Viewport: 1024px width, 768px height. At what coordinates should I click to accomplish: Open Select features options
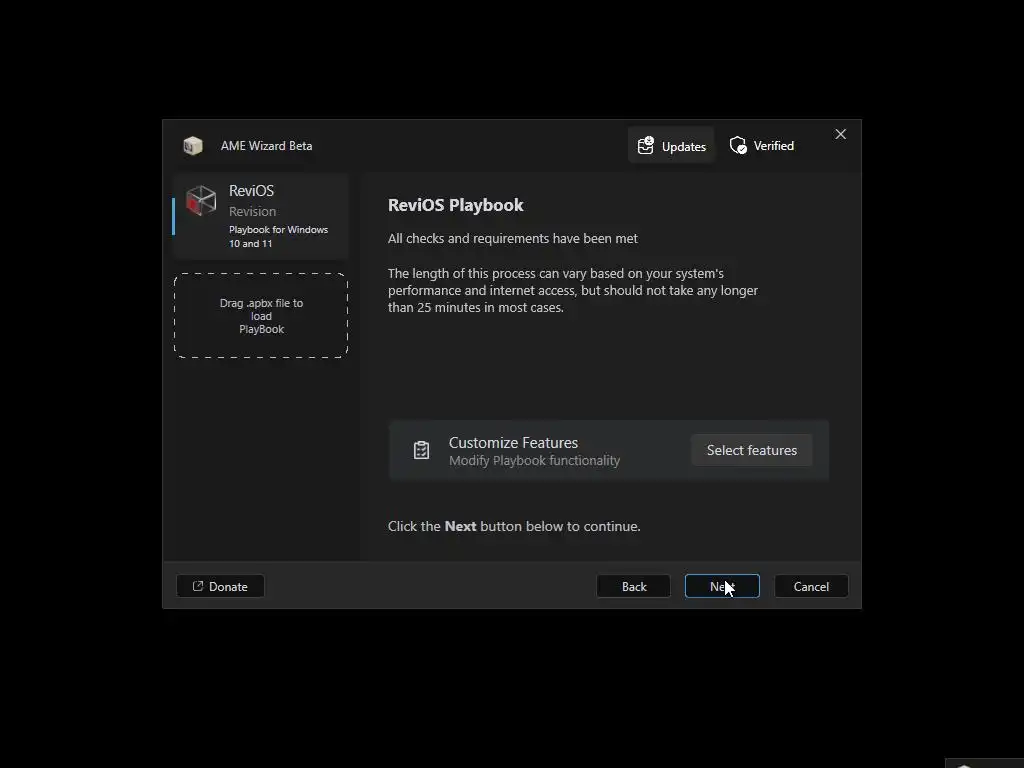click(752, 450)
